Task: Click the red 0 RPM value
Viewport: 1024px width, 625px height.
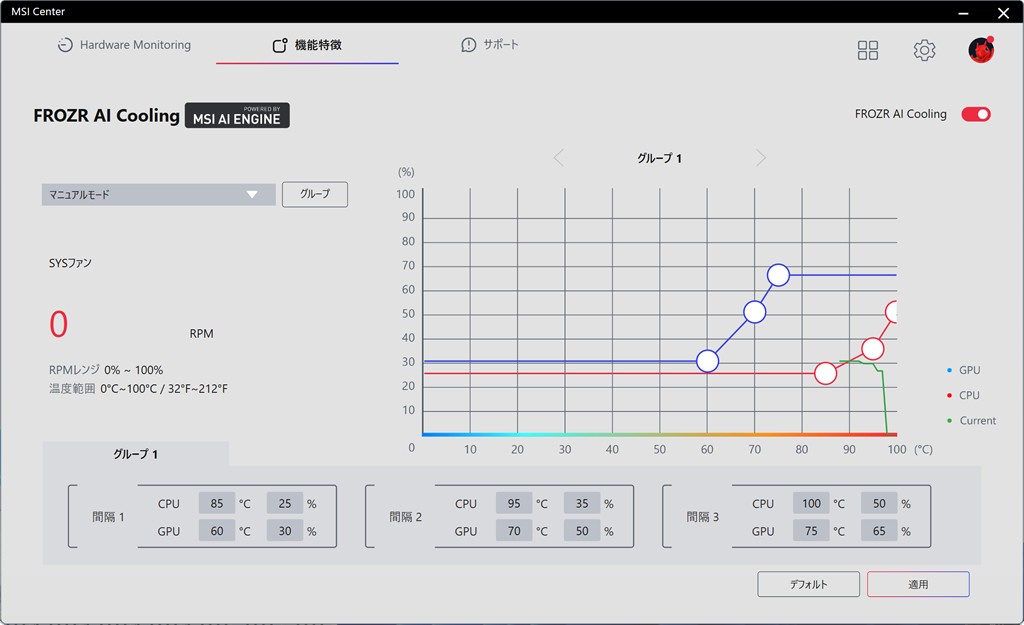Action: pyautogui.click(x=59, y=324)
